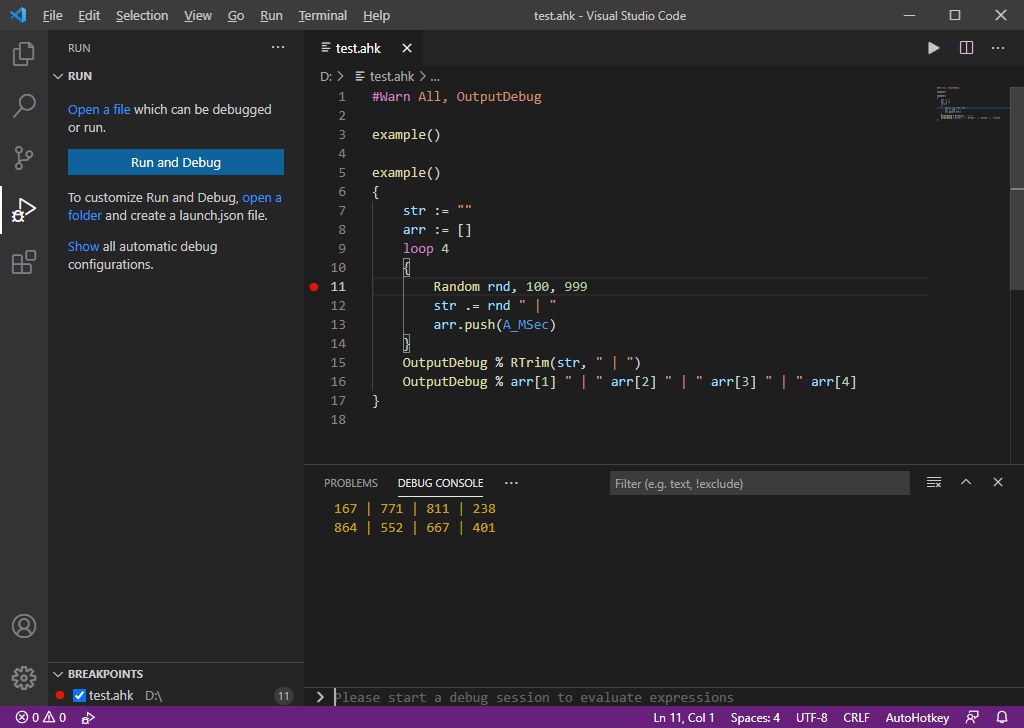Screen dimensions: 1024x728
Task: Clear the debug console output
Action: (x=934, y=483)
